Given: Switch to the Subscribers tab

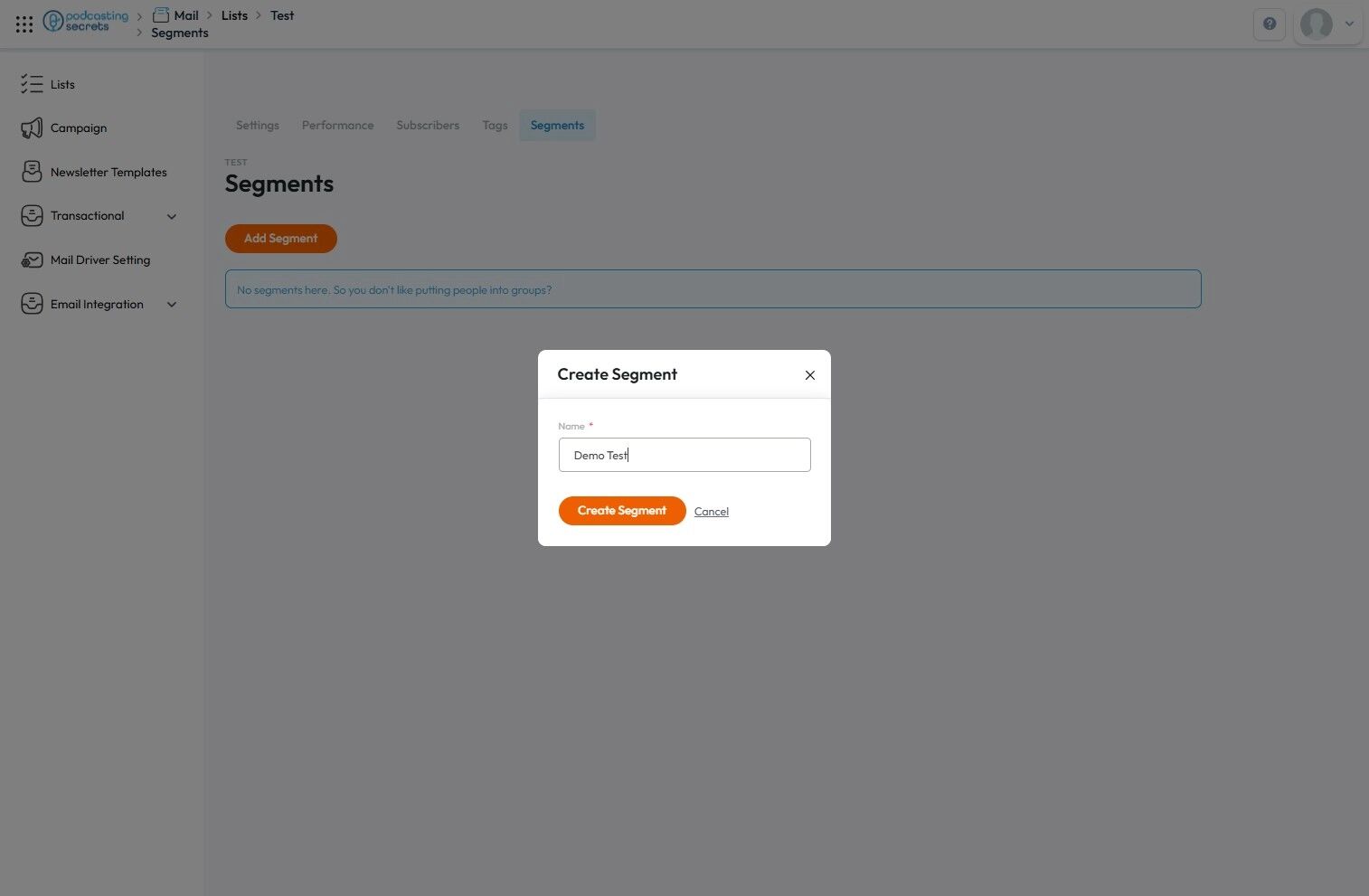Looking at the screenshot, I should [428, 126].
